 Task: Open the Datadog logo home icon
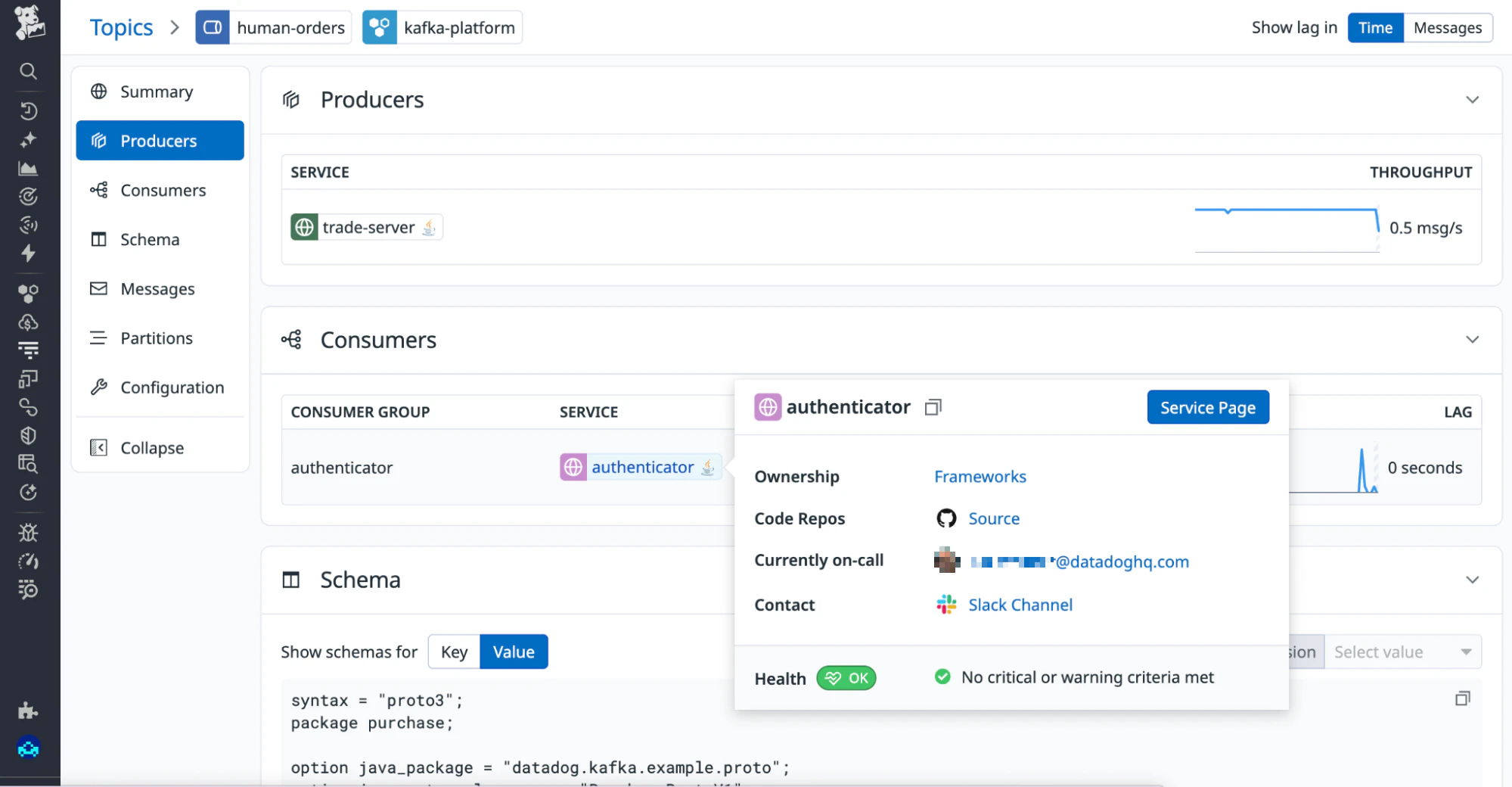tap(29, 22)
